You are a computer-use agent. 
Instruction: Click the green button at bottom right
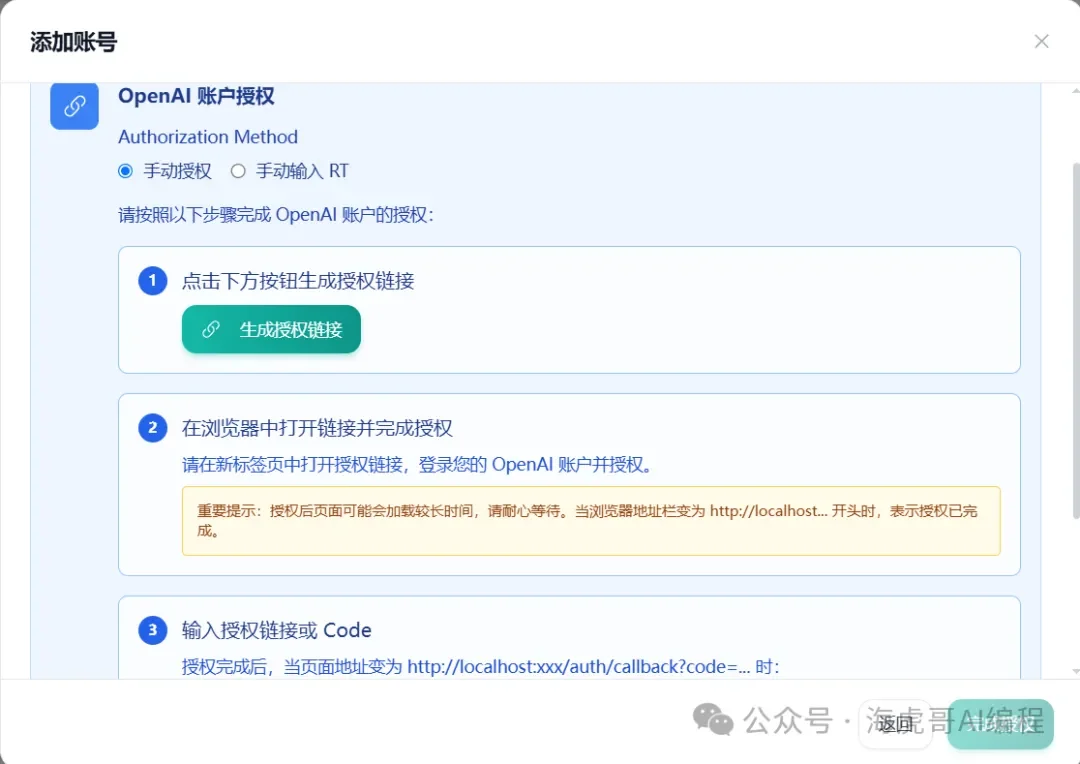(1000, 724)
